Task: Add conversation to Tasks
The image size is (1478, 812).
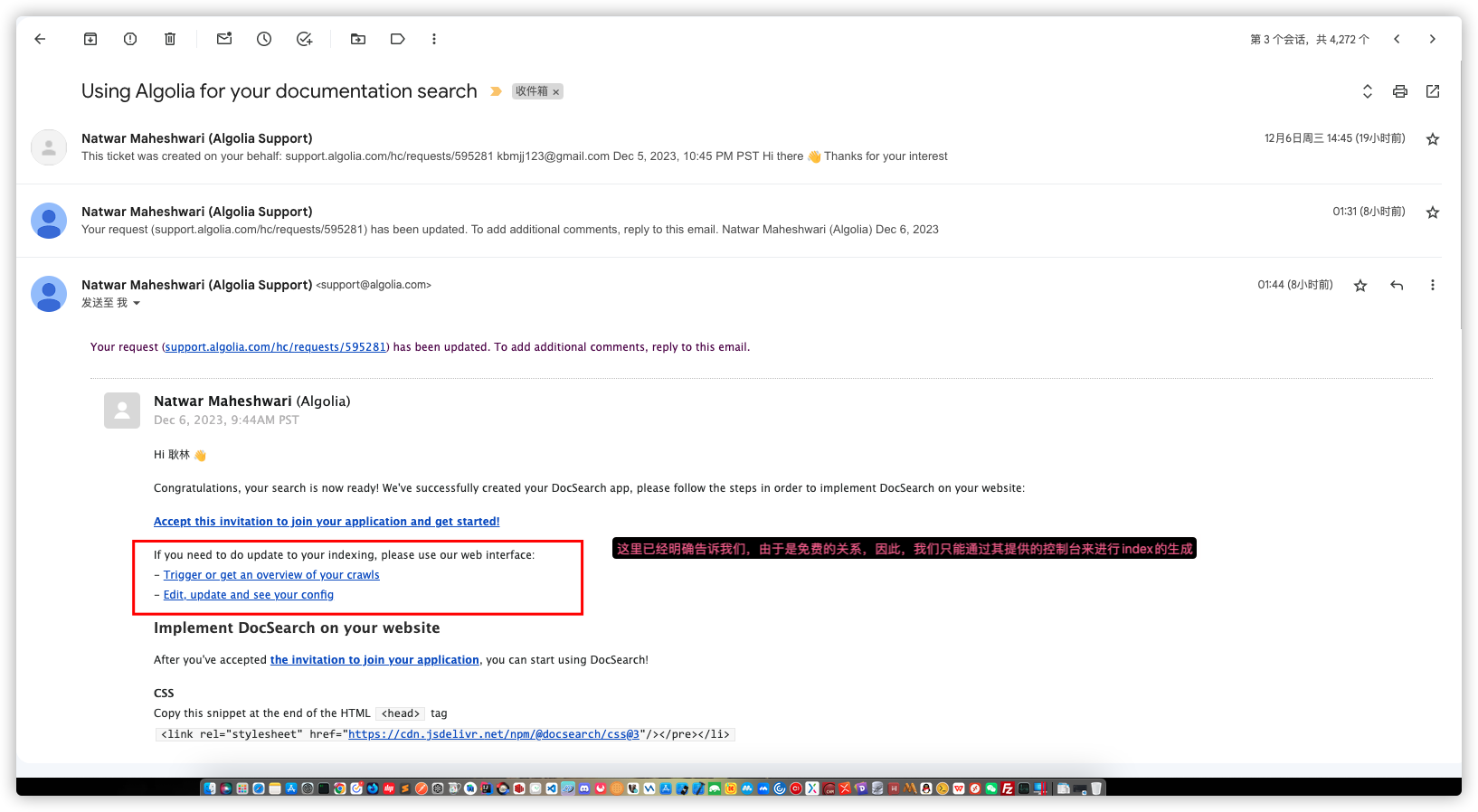Action: tap(305, 39)
